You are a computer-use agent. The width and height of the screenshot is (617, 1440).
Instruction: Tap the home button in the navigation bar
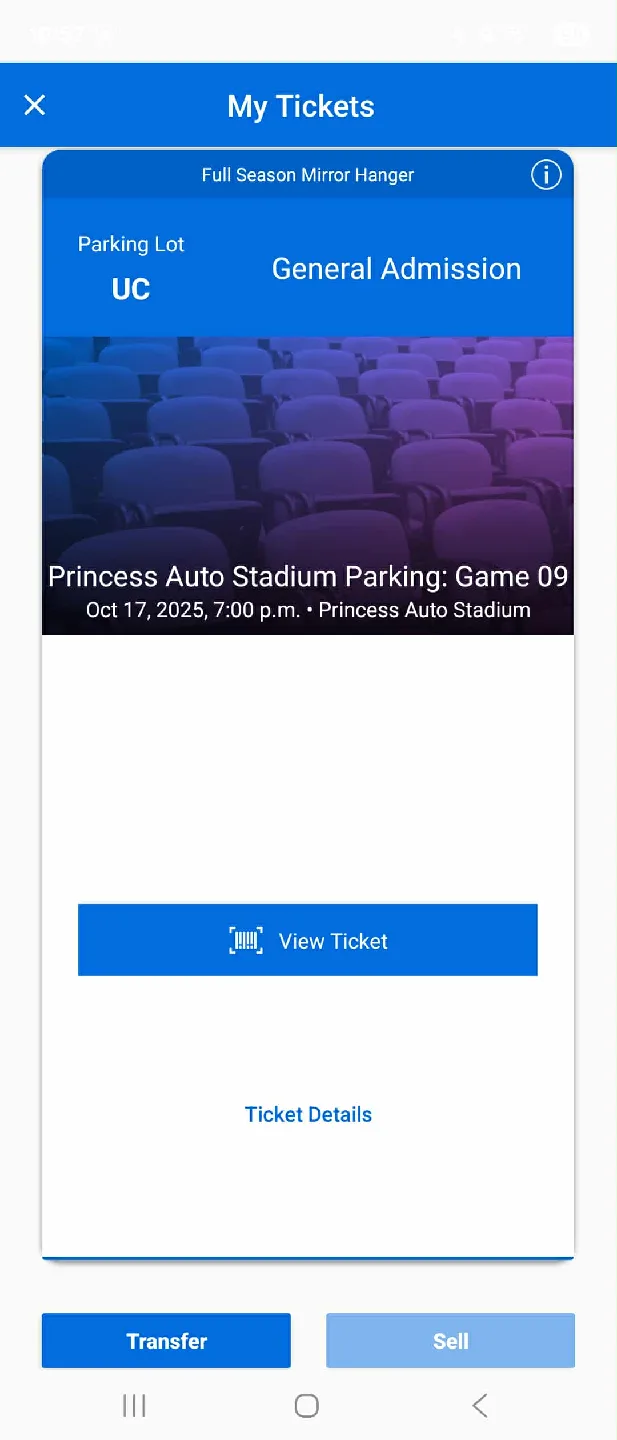(x=306, y=1405)
